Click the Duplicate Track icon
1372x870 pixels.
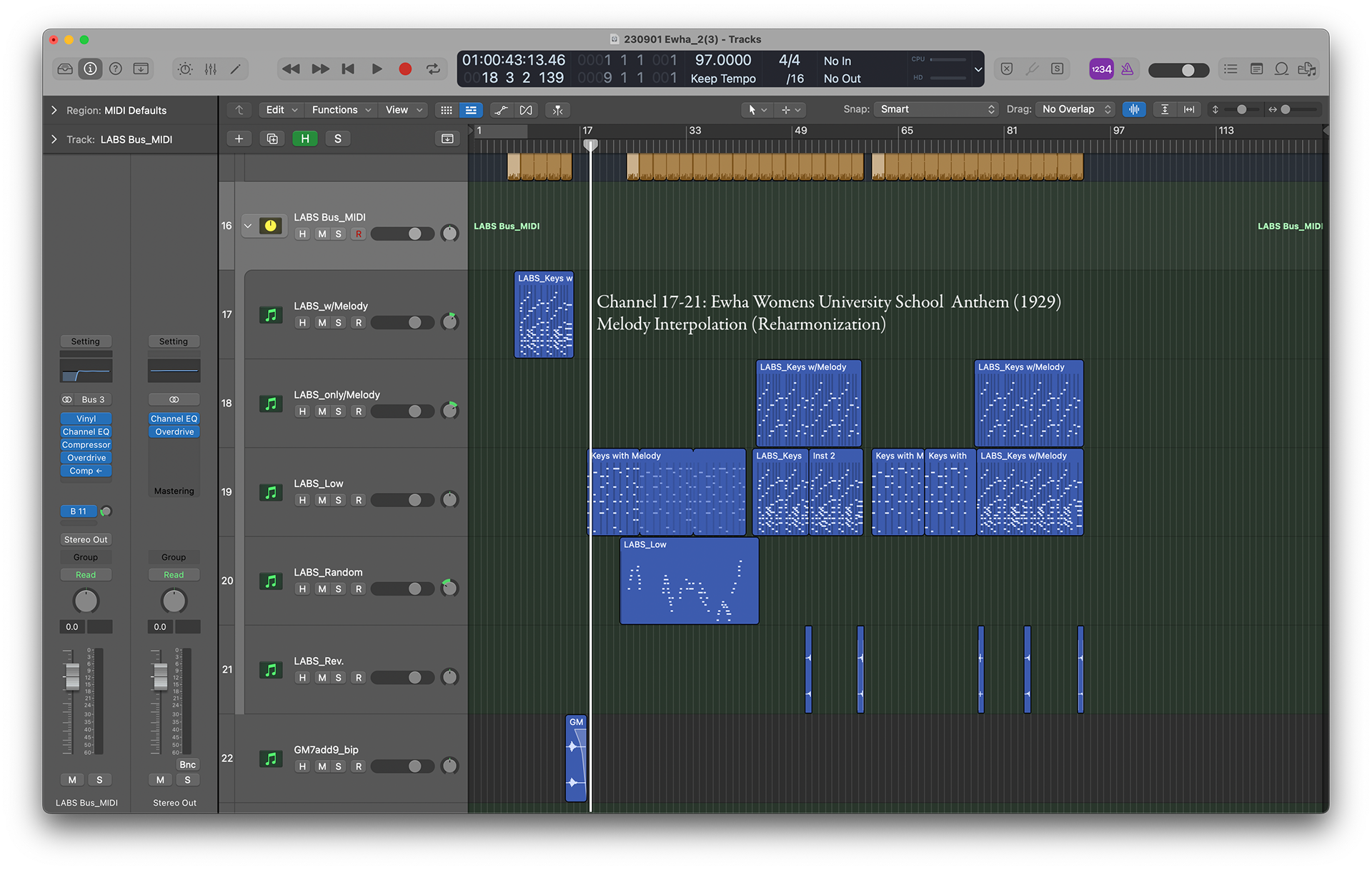pos(272,139)
